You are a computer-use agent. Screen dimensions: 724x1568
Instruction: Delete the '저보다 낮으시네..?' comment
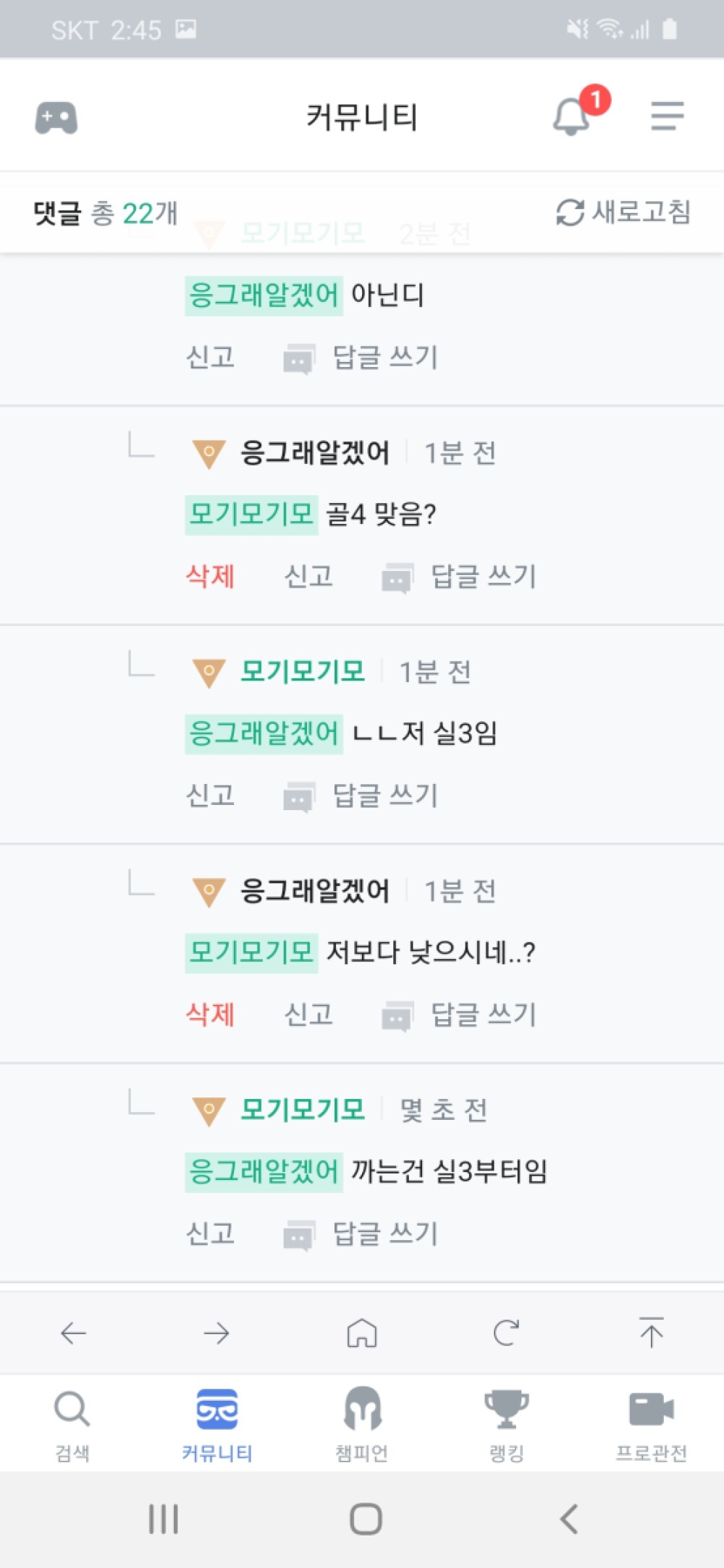(211, 1014)
